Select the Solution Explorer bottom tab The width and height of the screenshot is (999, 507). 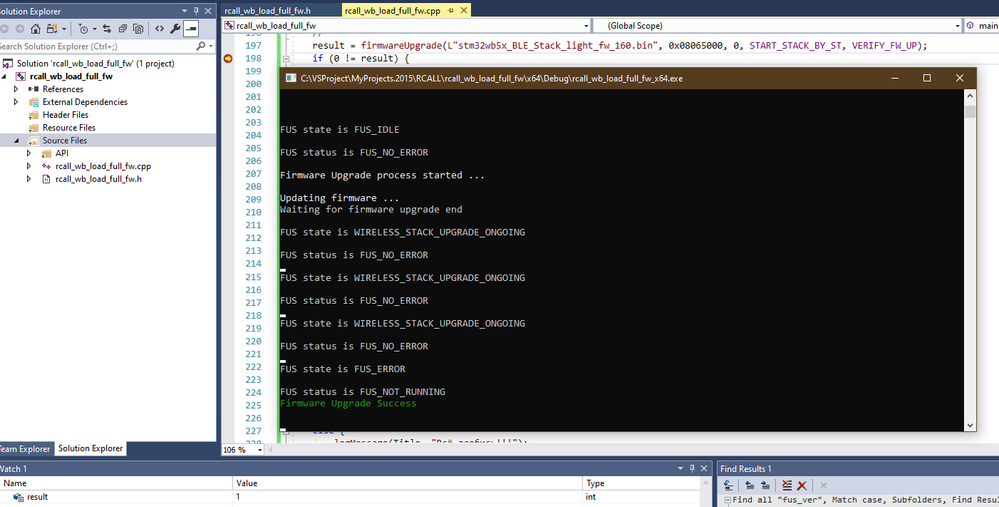90,448
